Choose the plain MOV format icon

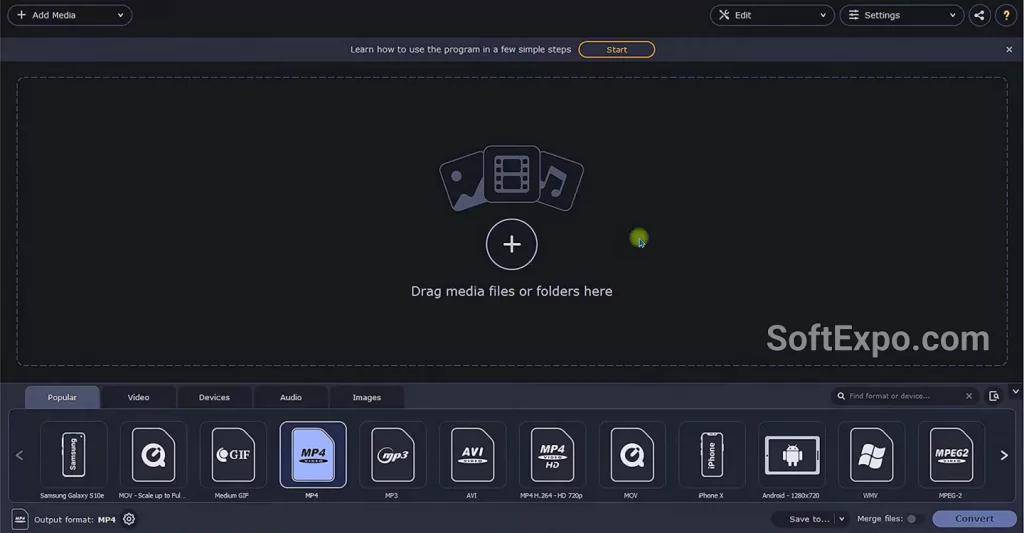pyautogui.click(x=632, y=455)
